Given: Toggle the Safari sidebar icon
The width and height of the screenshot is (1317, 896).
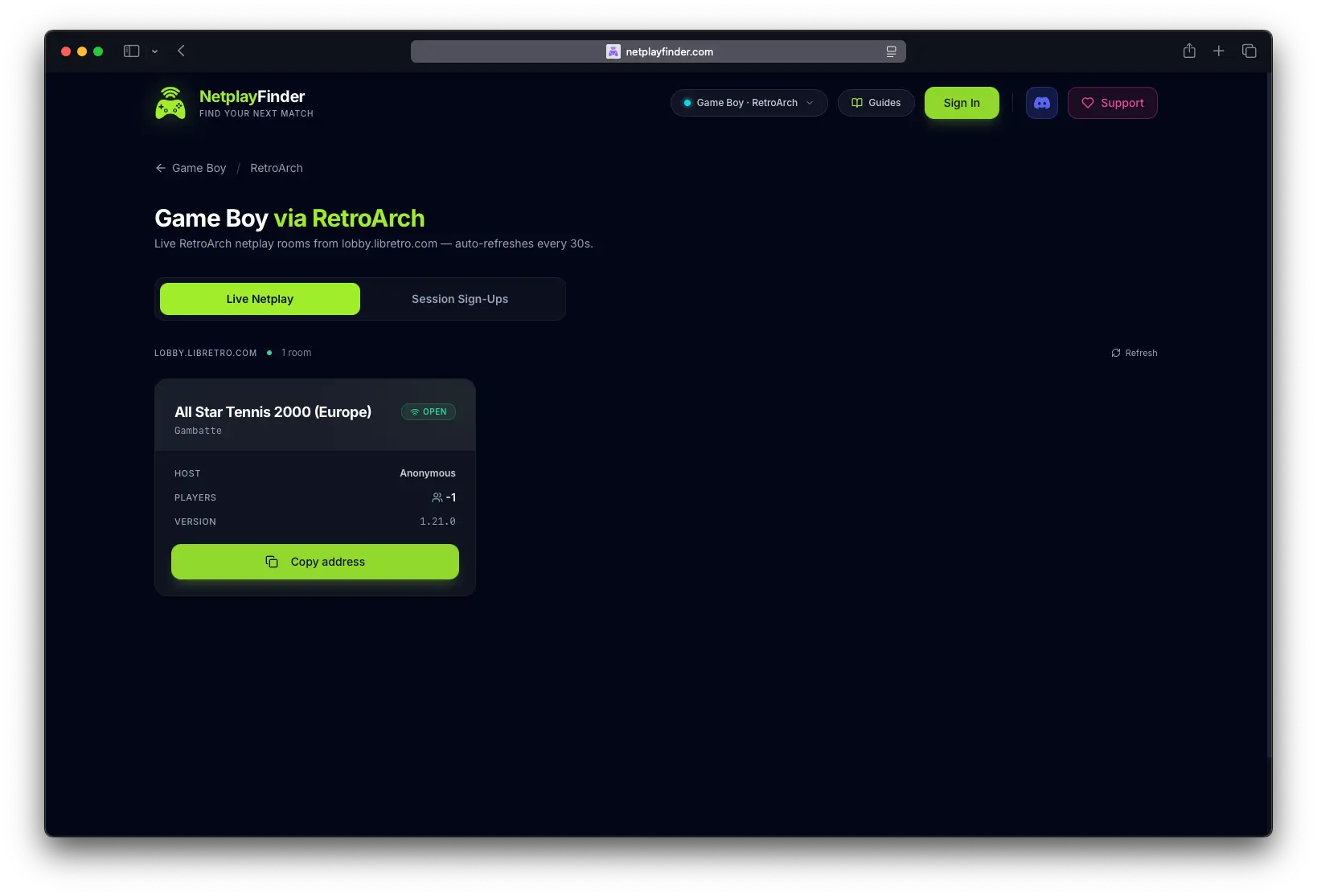Looking at the screenshot, I should click(x=132, y=51).
